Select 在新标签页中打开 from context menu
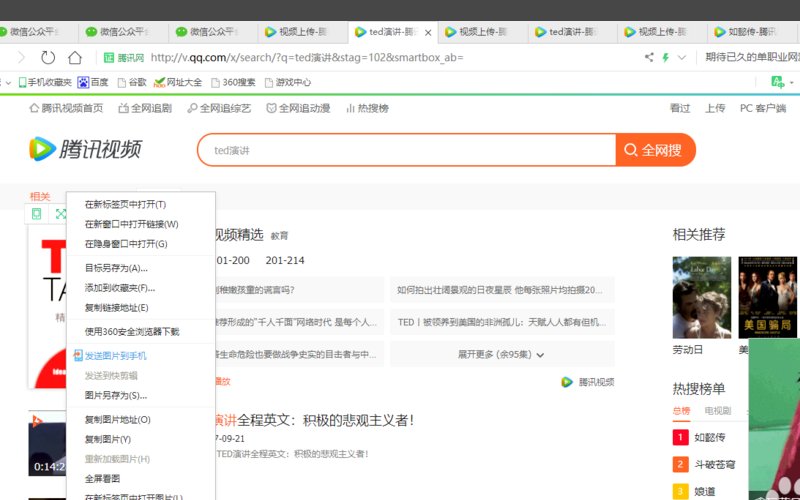 pos(141,205)
